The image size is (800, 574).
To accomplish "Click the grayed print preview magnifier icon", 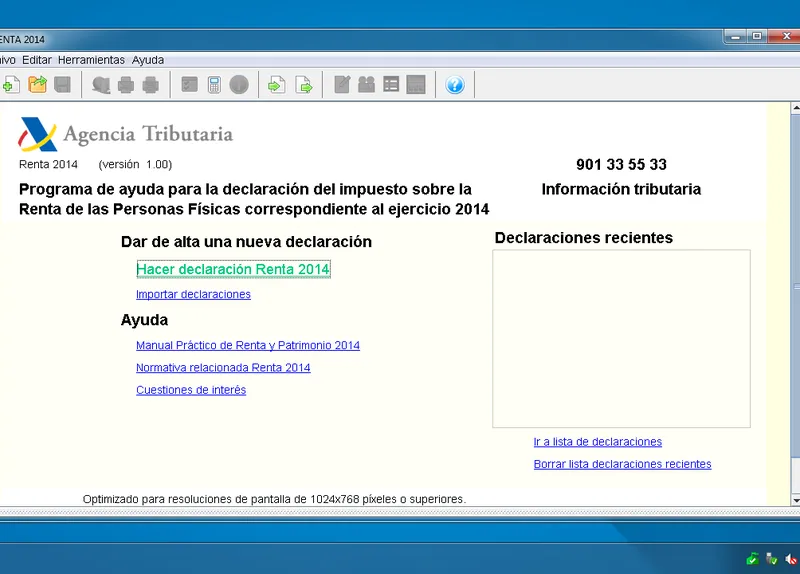I will coord(101,85).
